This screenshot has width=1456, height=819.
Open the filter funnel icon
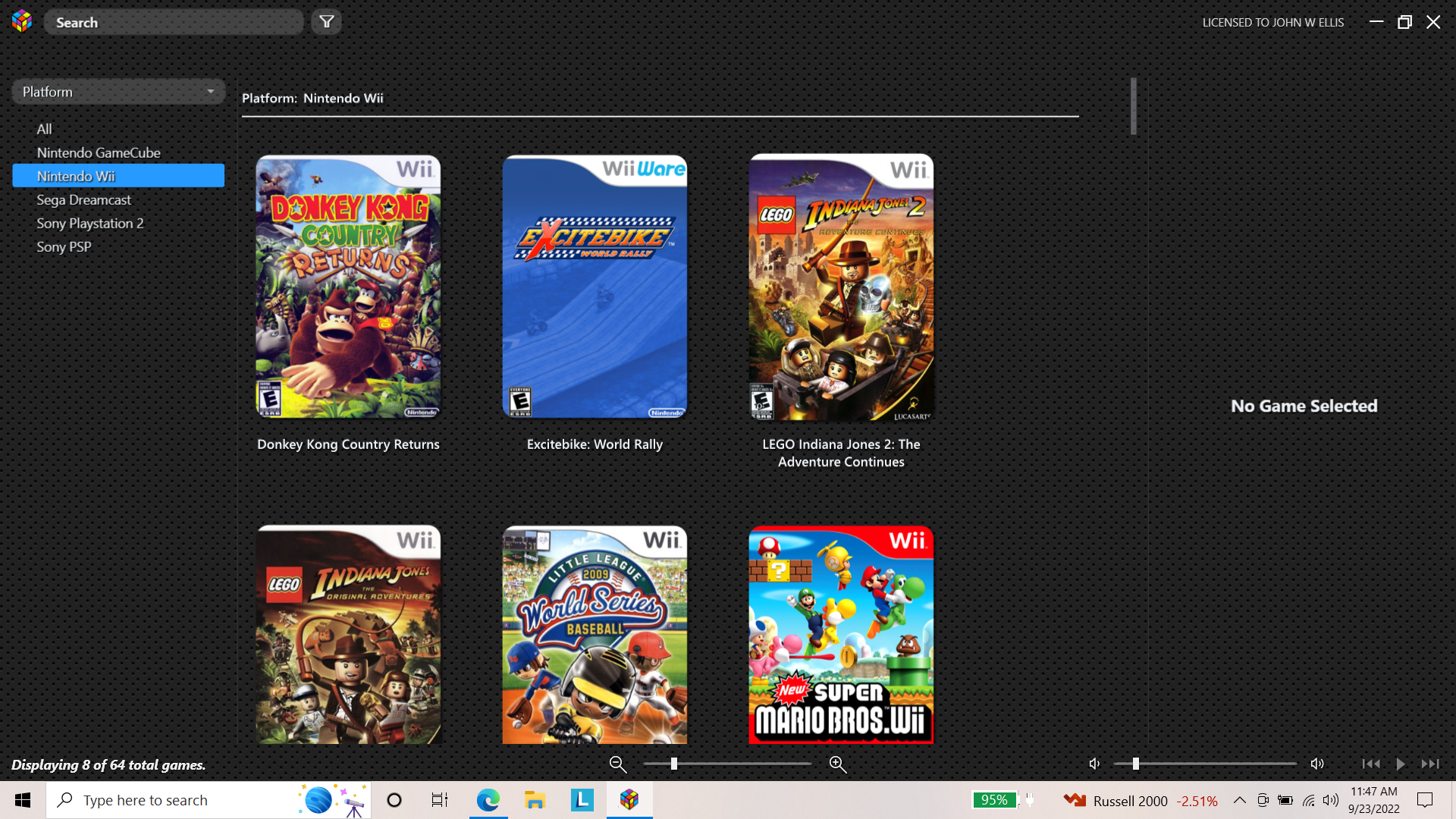[327, 22]
